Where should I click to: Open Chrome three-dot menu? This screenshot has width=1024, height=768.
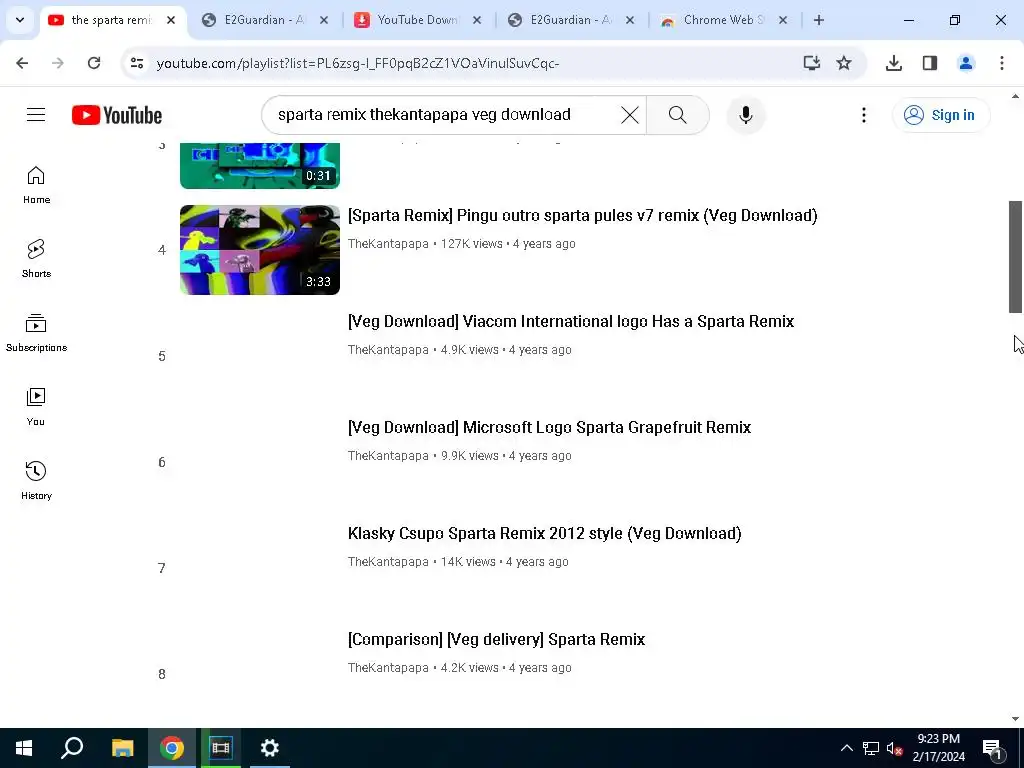pos(1002,63)
